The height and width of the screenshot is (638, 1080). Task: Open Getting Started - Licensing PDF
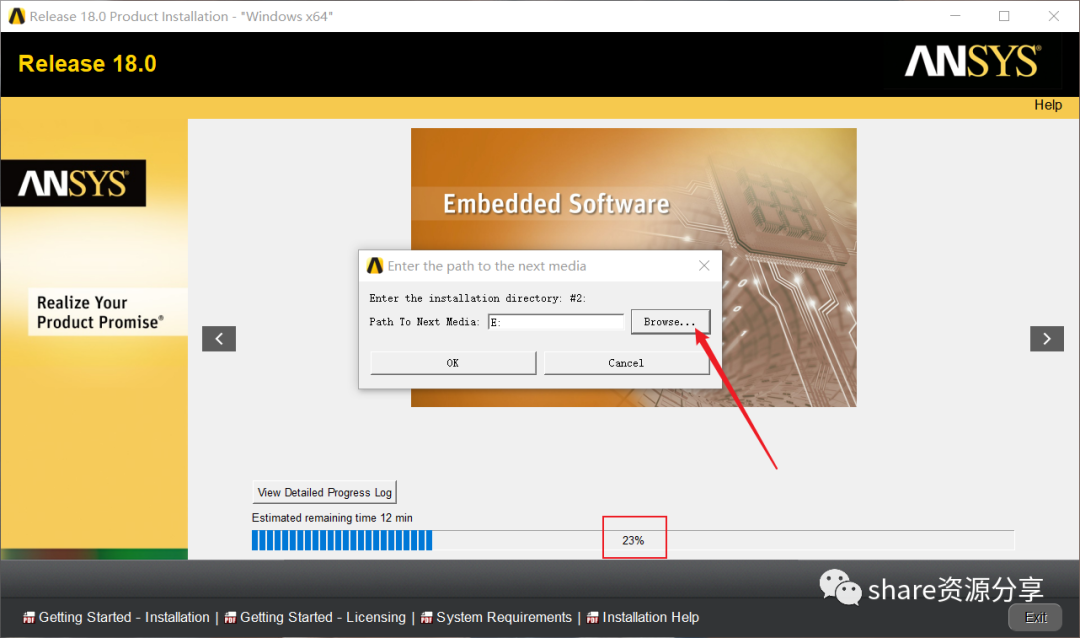(x=322, y=617)
